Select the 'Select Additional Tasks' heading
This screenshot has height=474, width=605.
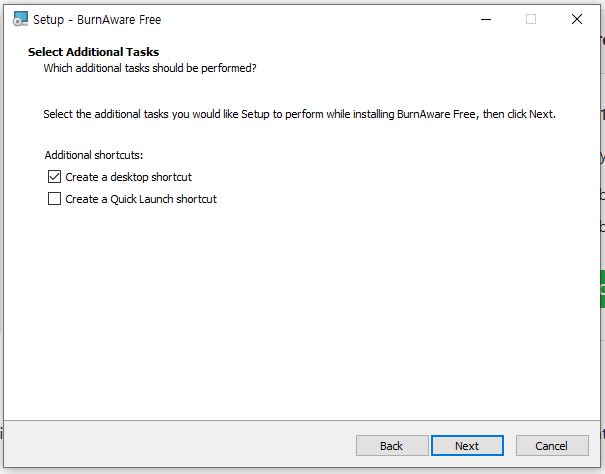[x=93, y=52]
